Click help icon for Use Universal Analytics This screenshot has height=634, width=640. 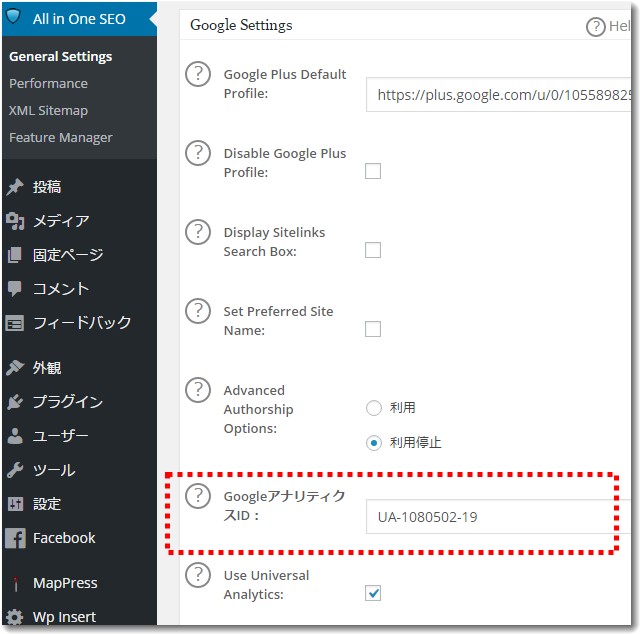(198, 575)
